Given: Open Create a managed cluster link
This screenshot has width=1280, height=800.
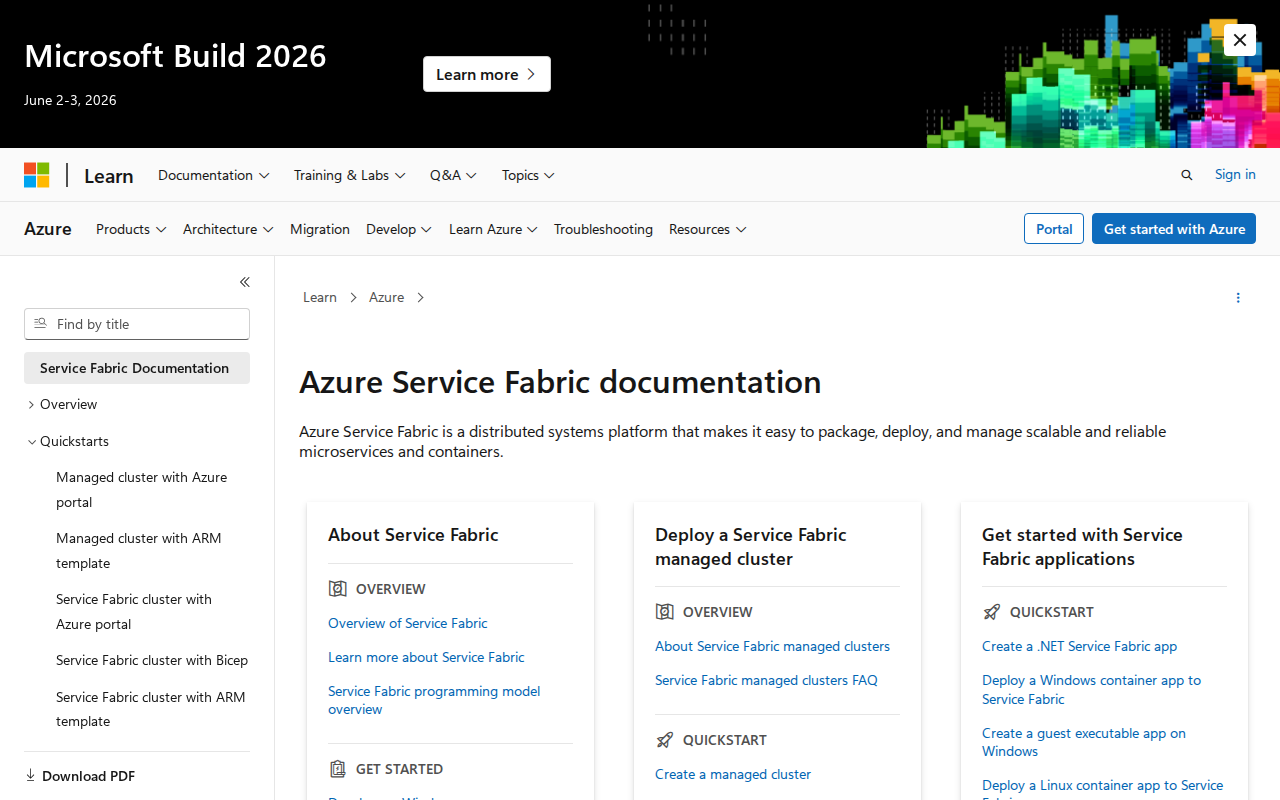Looking at the screenshot, I should pos(733,774).
